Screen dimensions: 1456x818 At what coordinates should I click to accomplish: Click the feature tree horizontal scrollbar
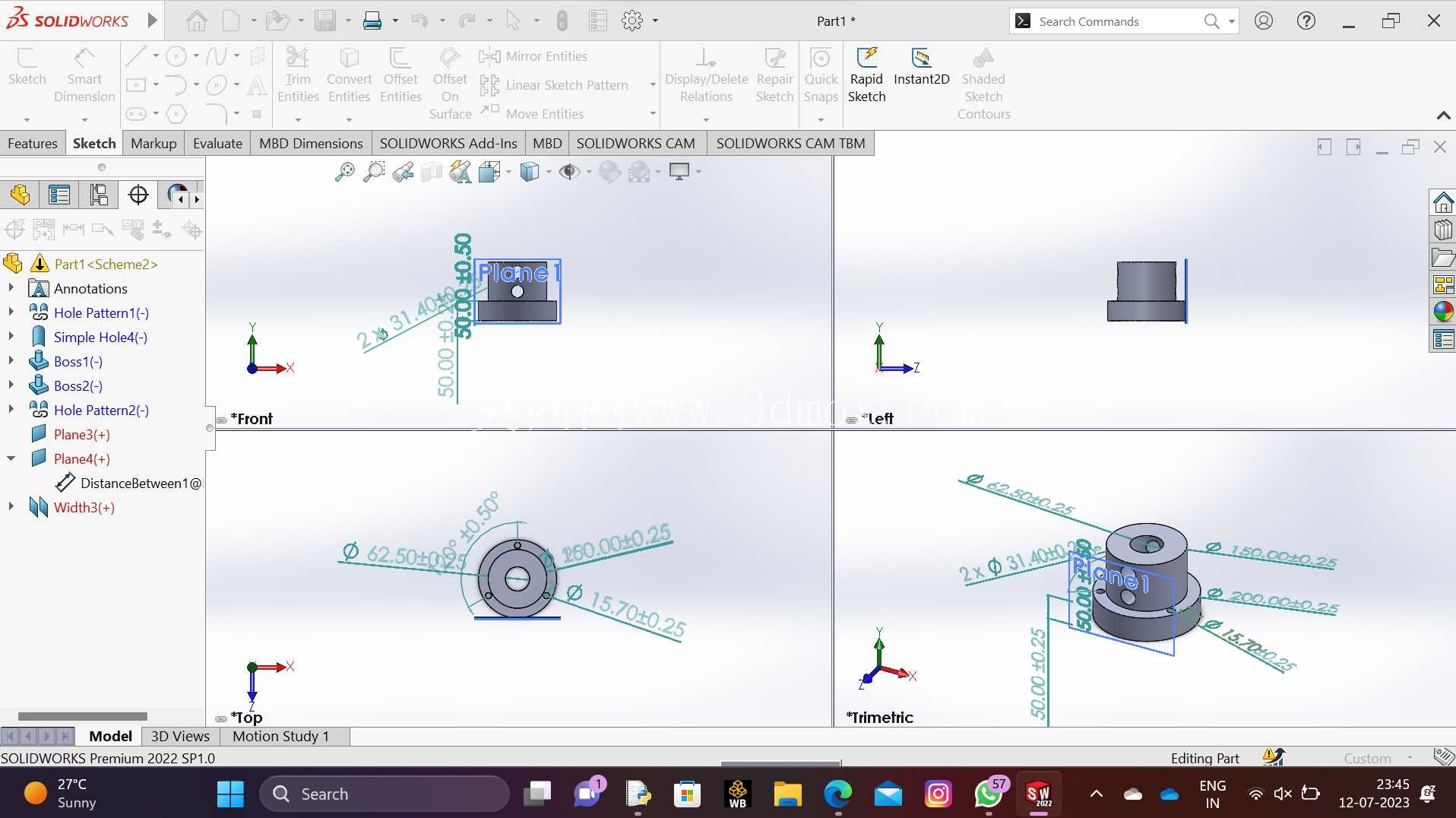click(x=82, y=716)
